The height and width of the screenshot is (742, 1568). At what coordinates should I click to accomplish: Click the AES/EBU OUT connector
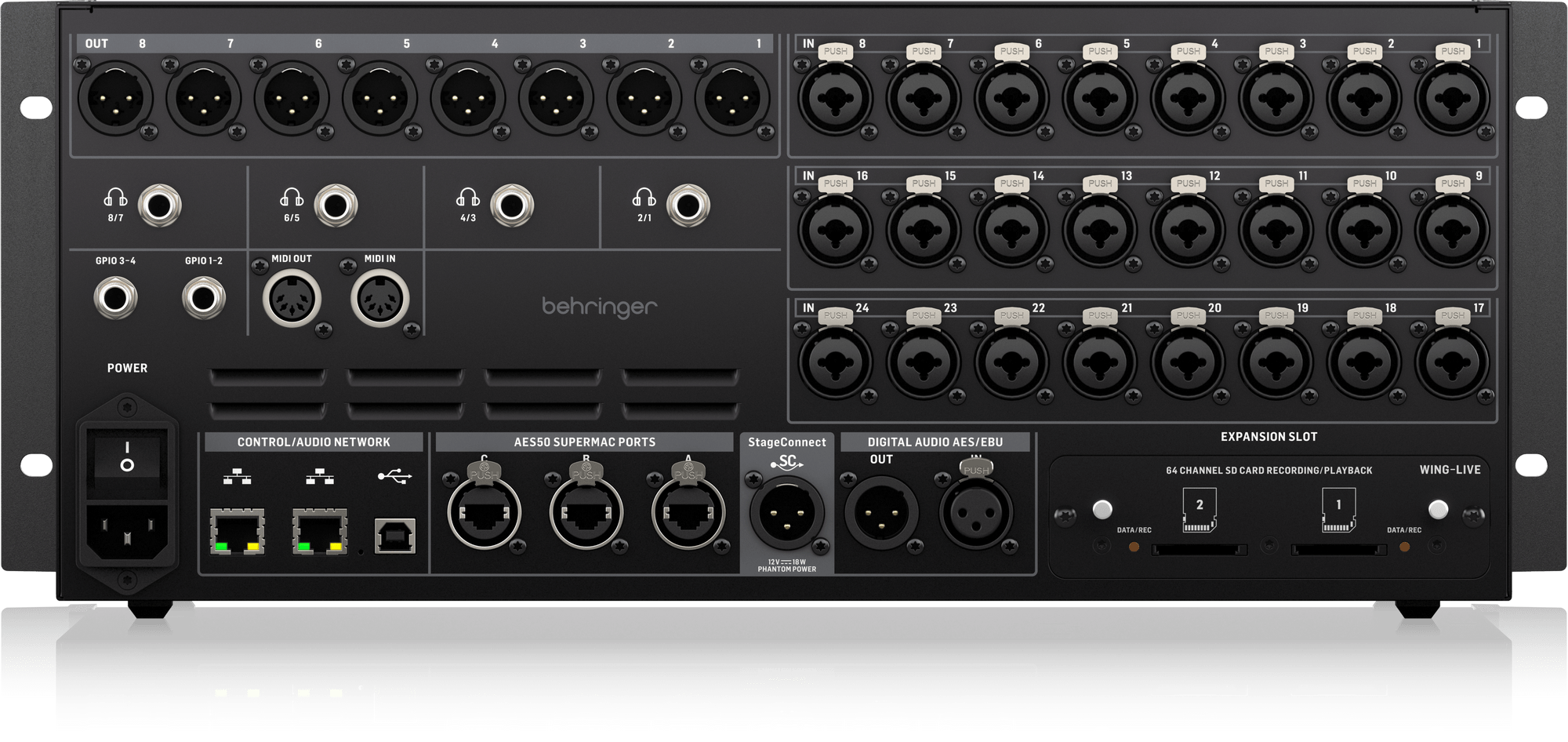click(x=881, y=514)
